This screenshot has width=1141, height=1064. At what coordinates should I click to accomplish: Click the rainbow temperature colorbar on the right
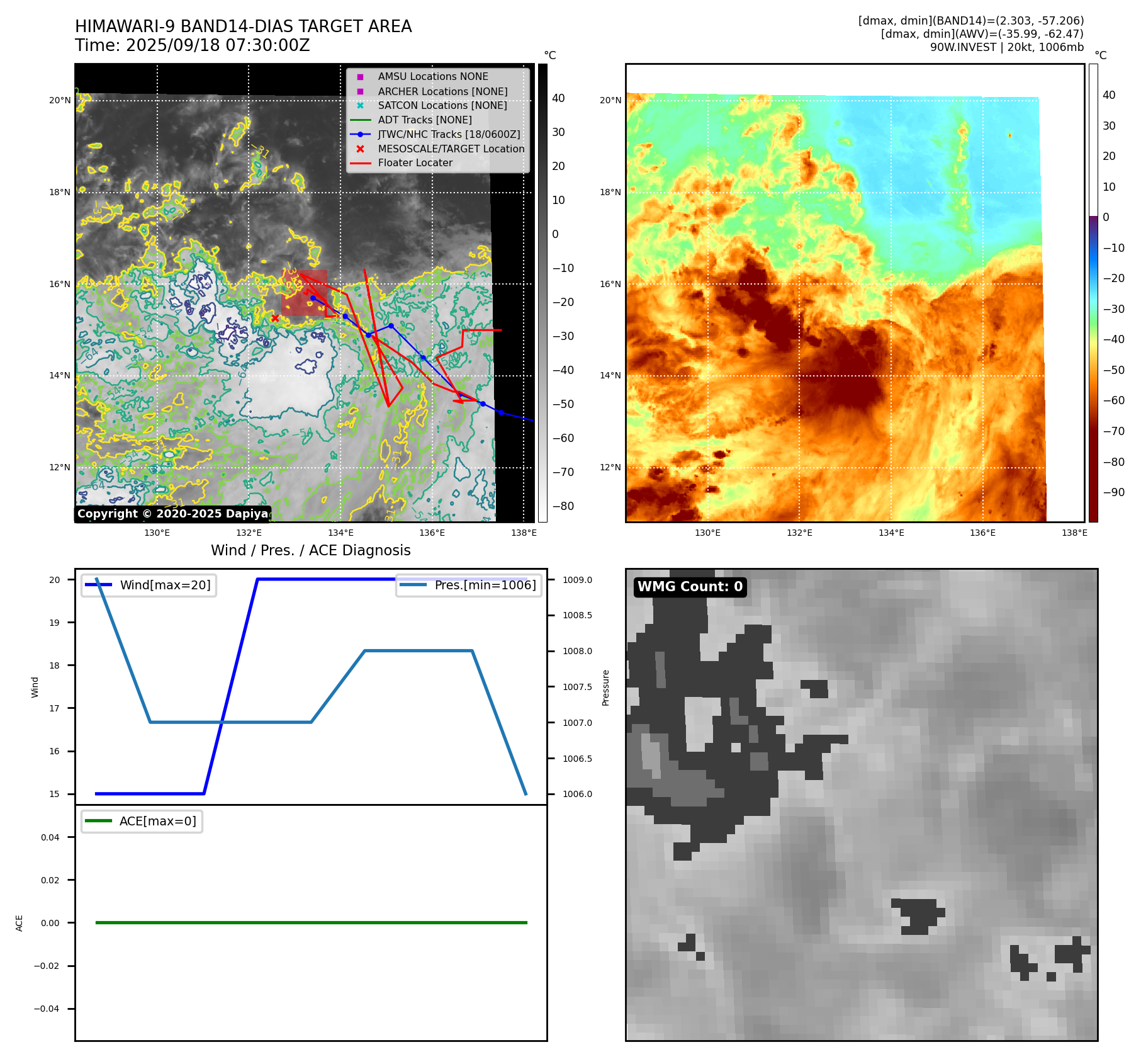(x=1094, y=293)
